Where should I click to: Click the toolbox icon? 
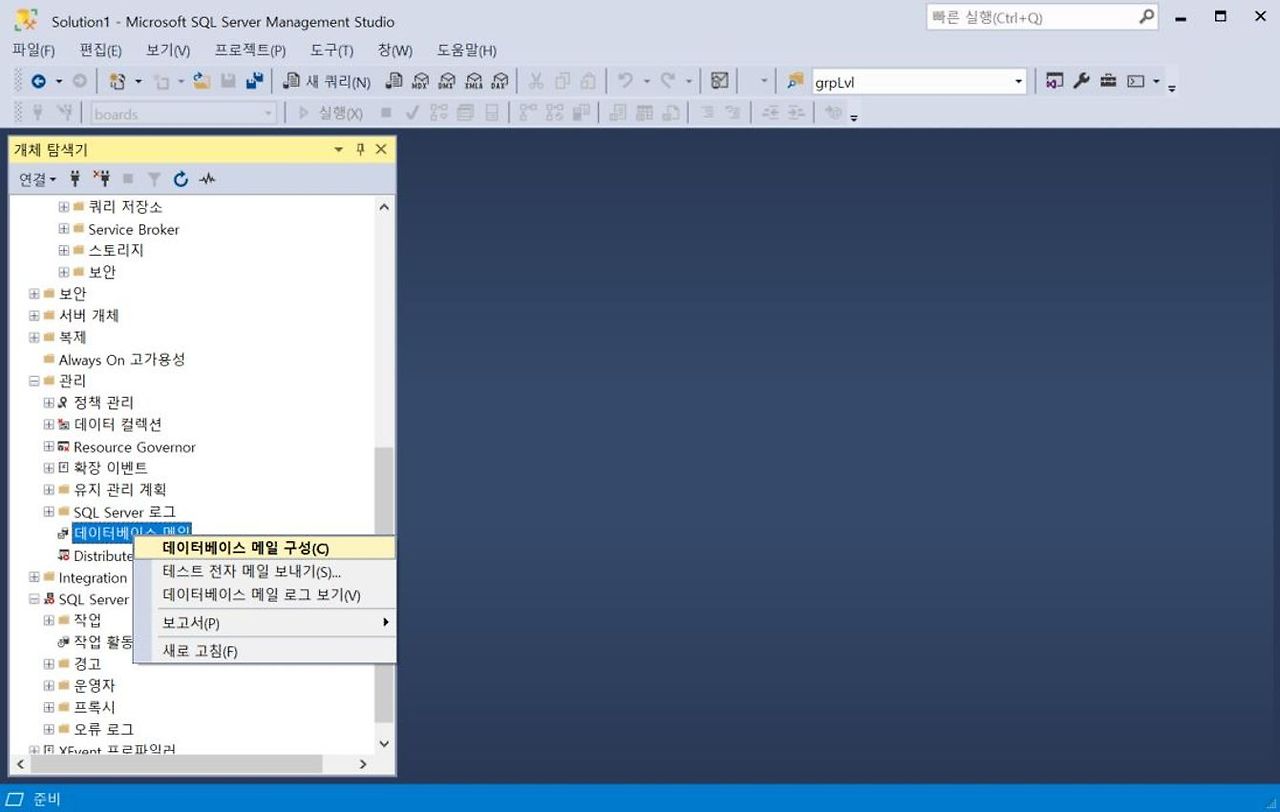point(1108,82)
